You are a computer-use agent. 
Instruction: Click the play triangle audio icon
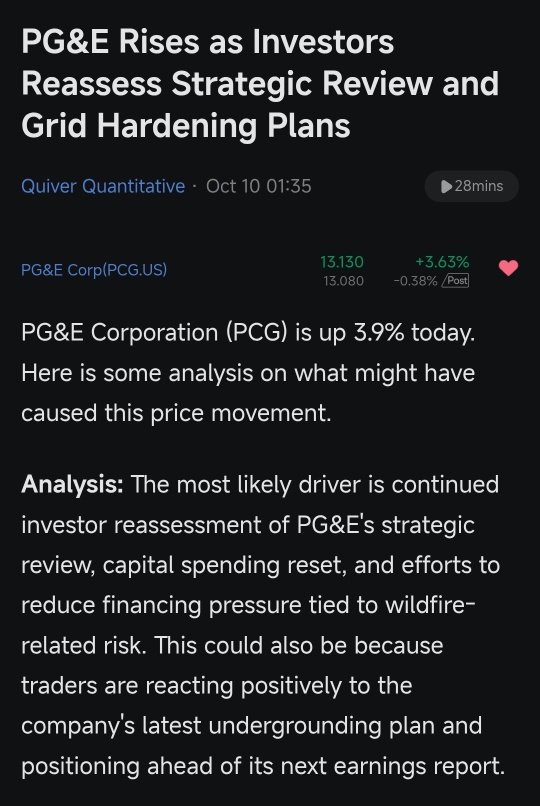coord(446,187)
